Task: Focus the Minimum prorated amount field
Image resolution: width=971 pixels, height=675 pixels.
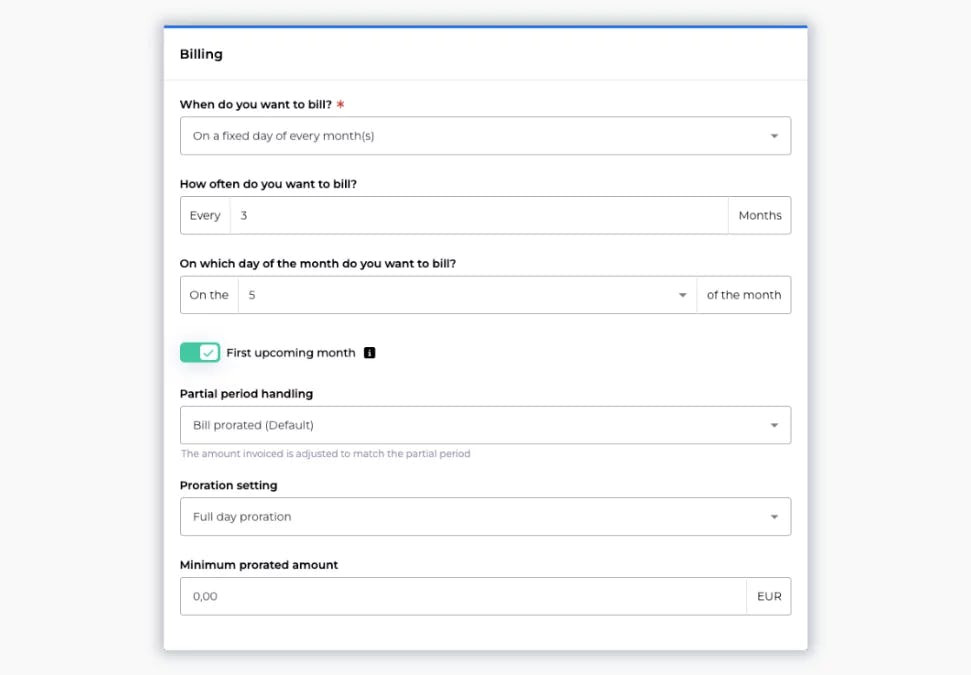Action: pos(462,597)
